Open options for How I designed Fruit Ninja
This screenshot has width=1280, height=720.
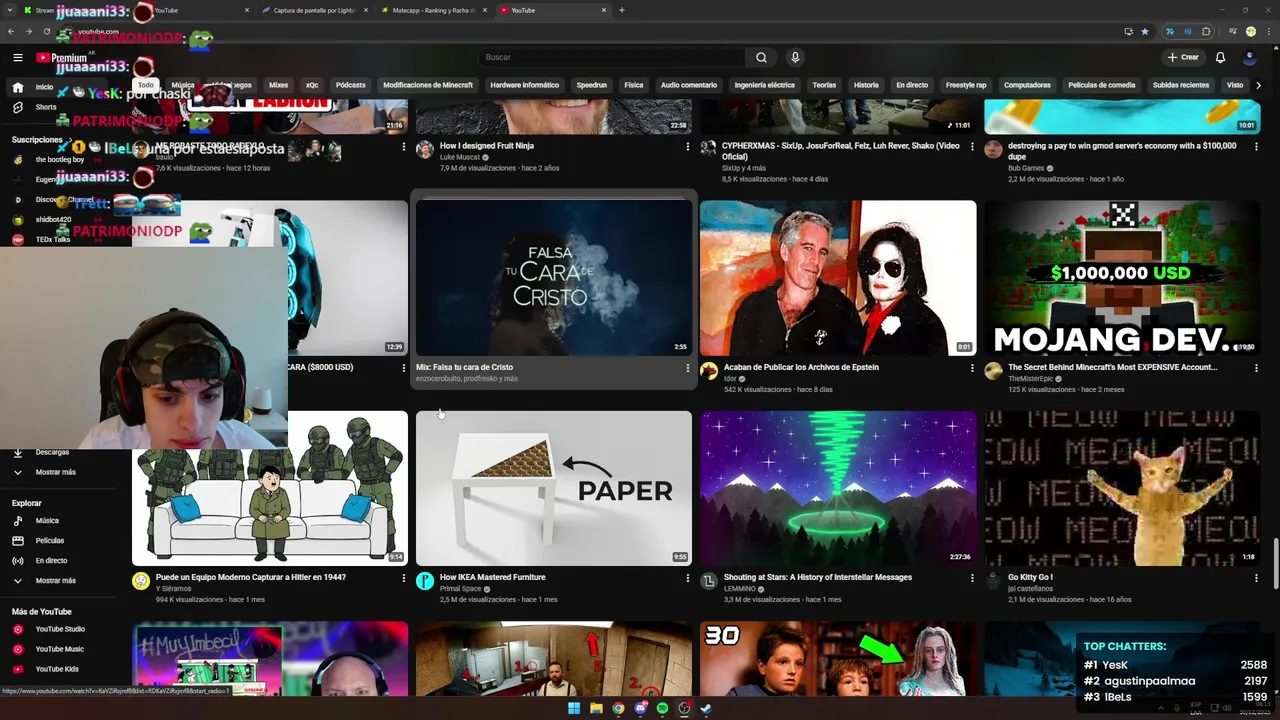[x=687, y=147]
